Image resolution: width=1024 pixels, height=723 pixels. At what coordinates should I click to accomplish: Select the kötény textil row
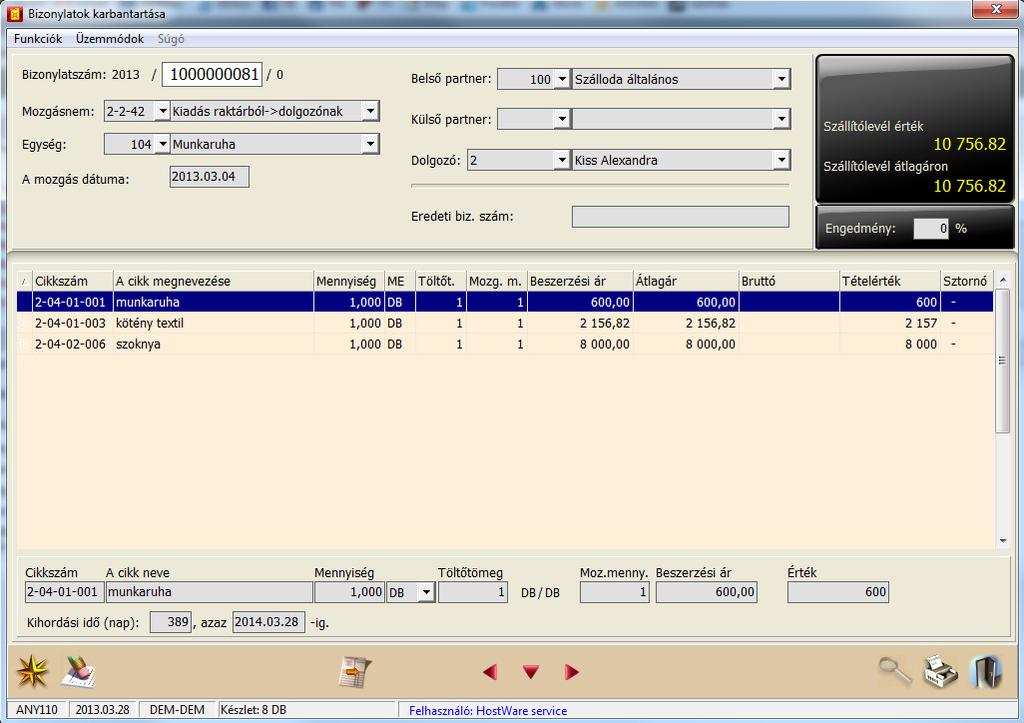(x=505, y=323)
